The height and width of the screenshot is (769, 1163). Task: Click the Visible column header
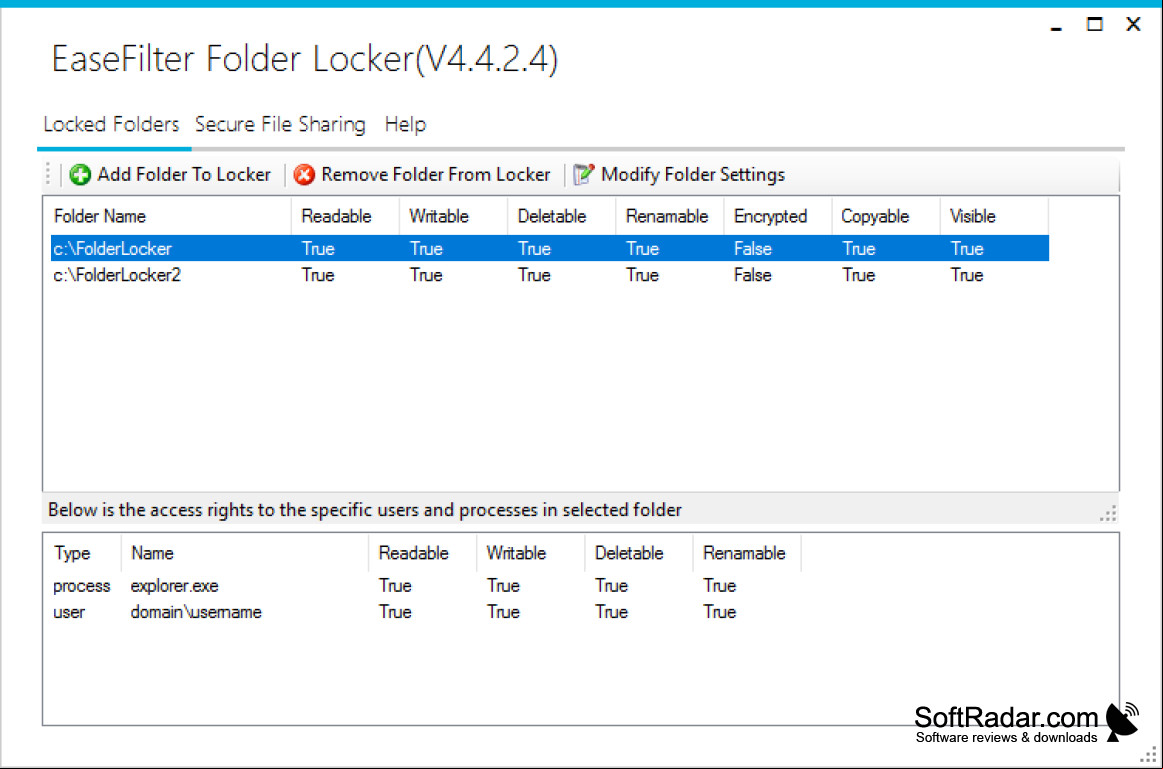995,216
